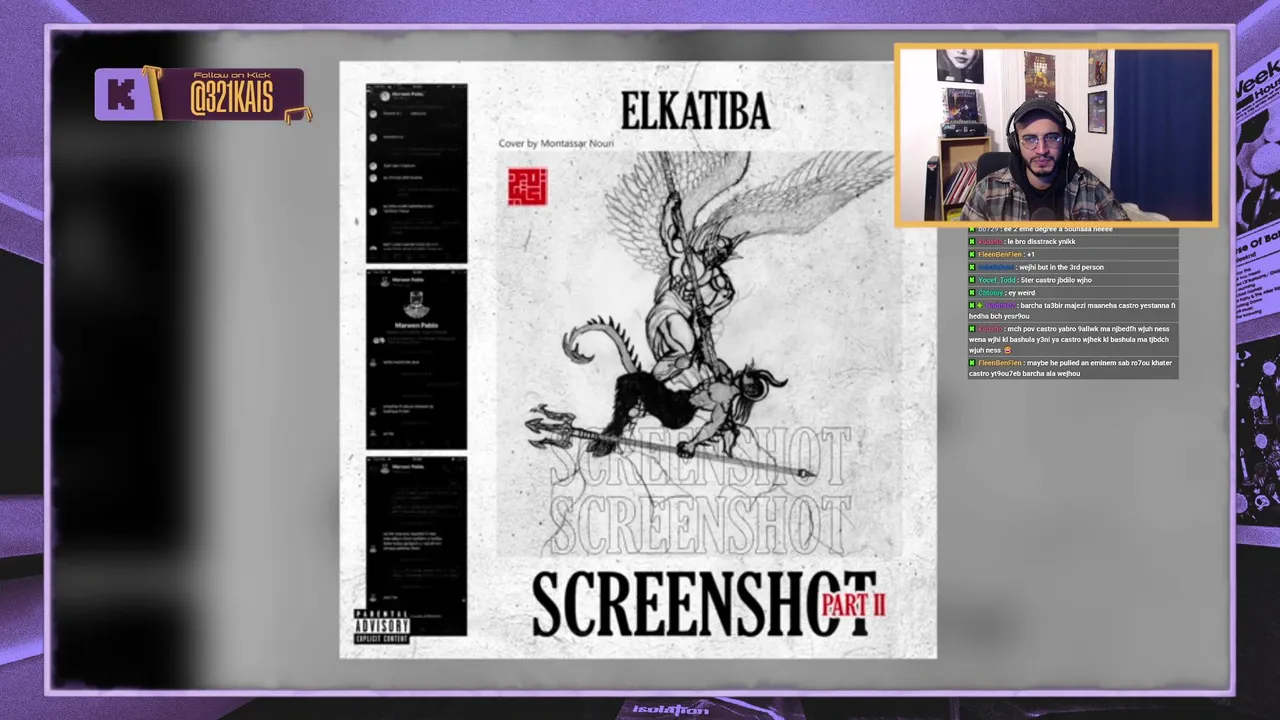Viewport: 1280px width, 720px height.
Task: Click the bottom chat screenshot thumbnail
Action: [416, 546]
